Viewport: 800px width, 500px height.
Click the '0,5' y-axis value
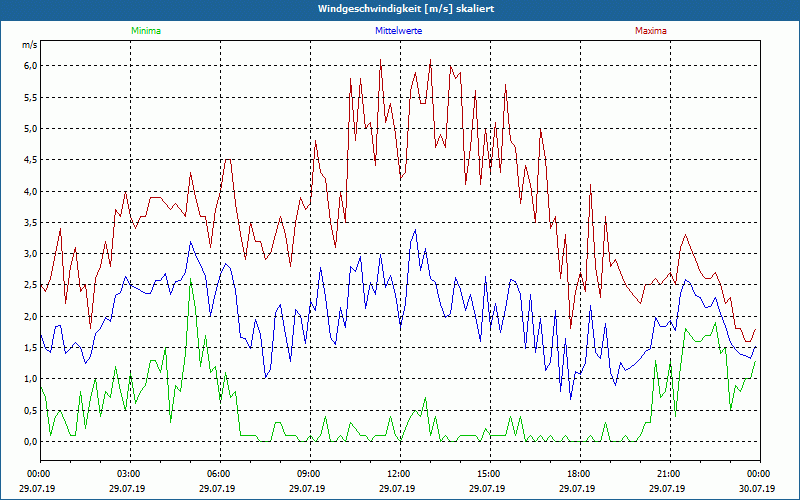[x=31, y=410]
